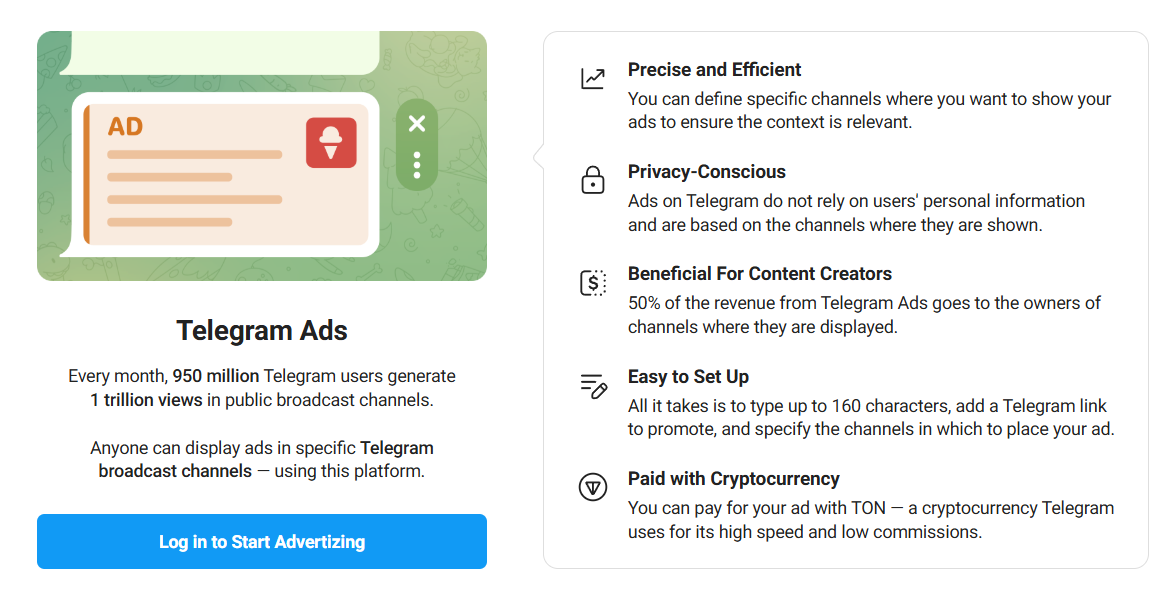The width and height of the screenshot is (1172, 593).
Task: Click the Easy to Set Up pencil icon
Action: (593, 386)
